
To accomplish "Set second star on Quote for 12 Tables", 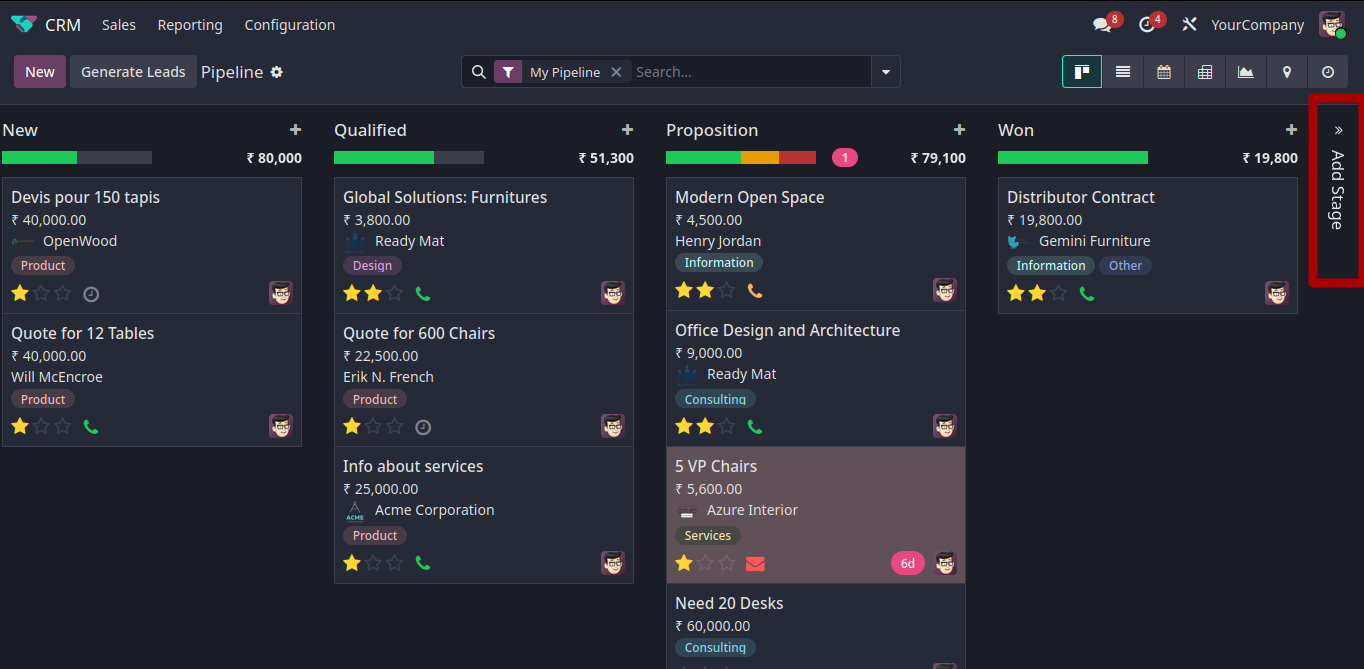I will tap(42, 427).
